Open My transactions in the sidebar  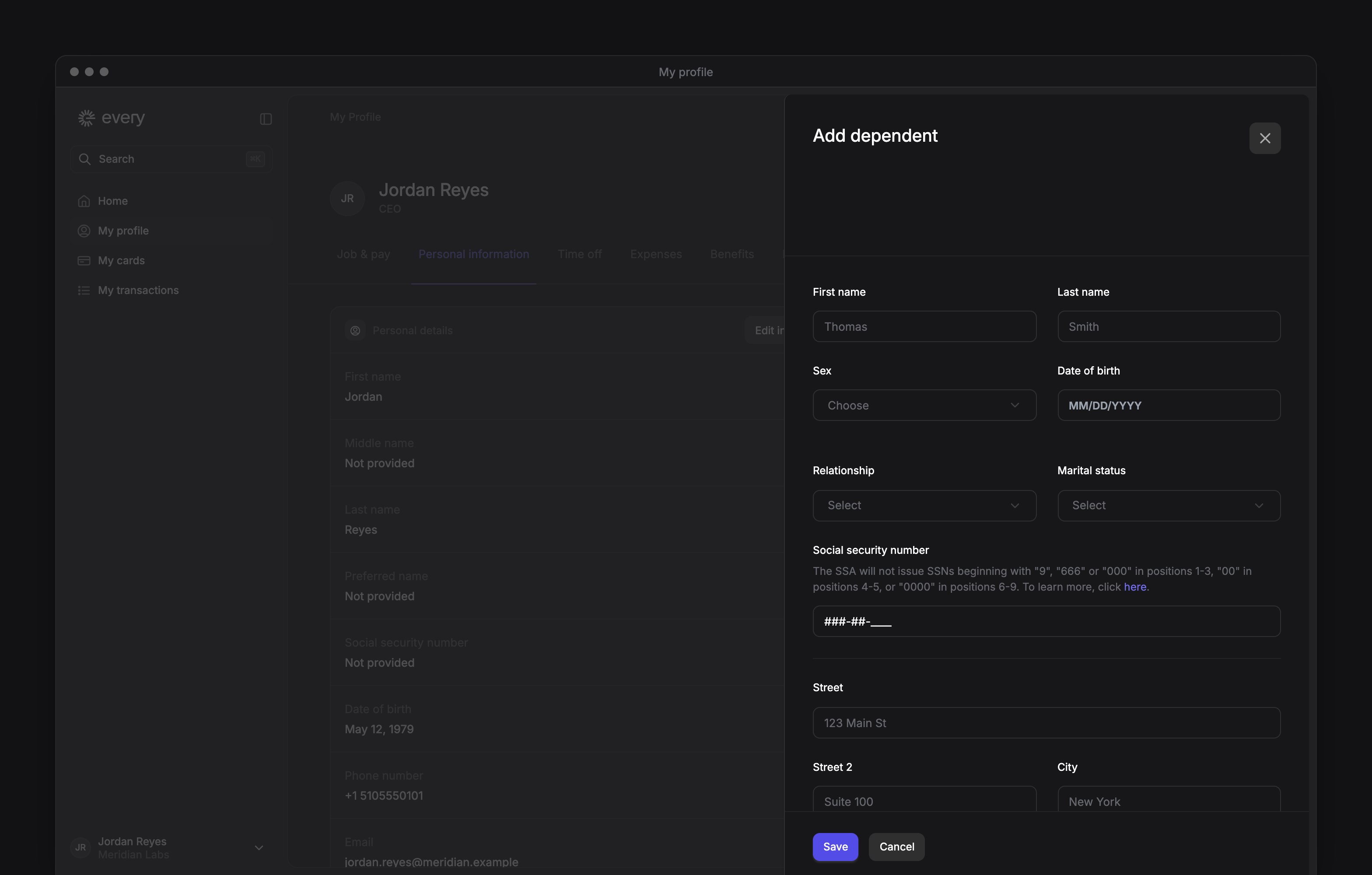click(171, 290)
